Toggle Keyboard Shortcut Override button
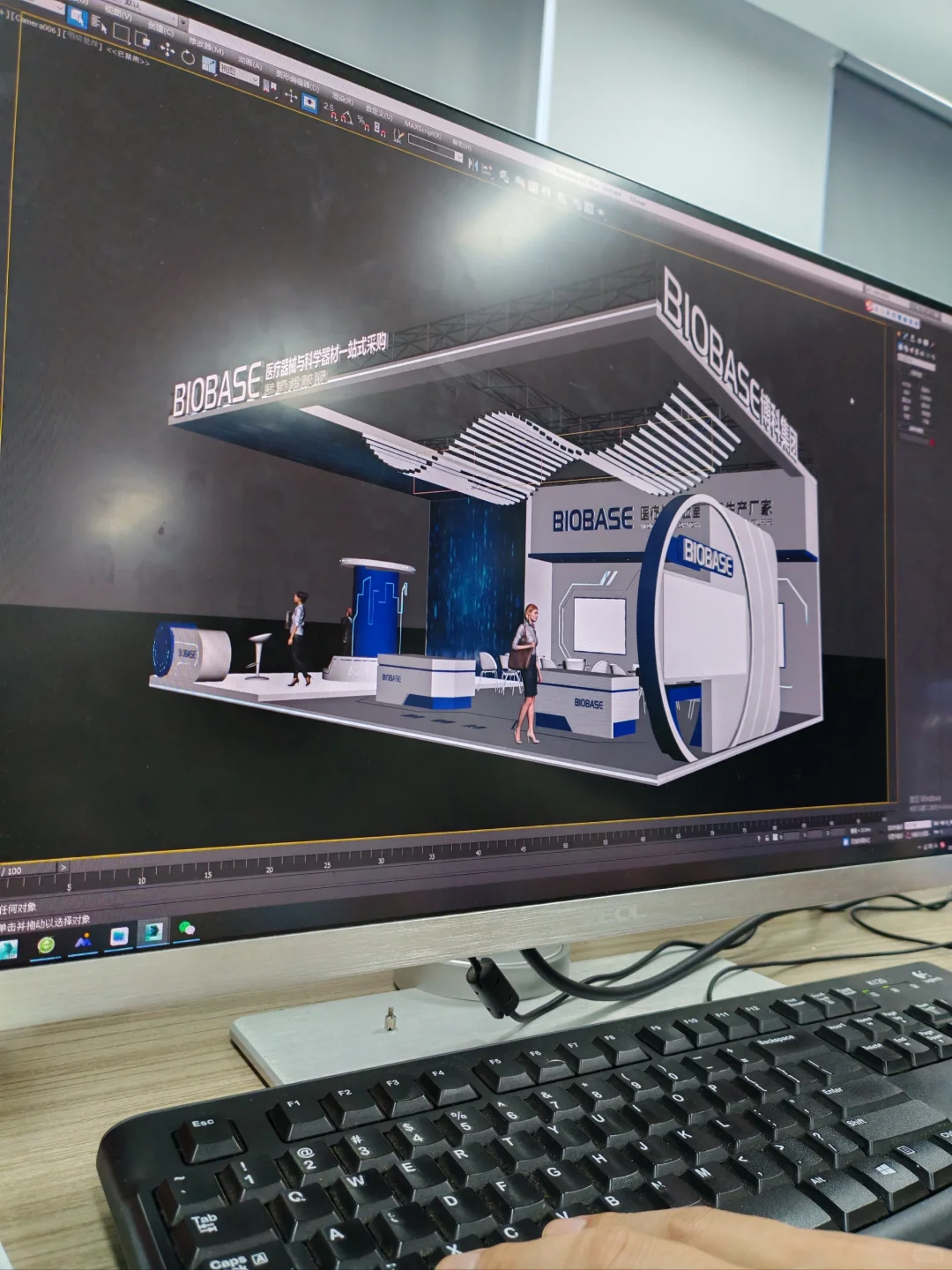This screenshot has height=1270, width=952. tap(310, 103)
